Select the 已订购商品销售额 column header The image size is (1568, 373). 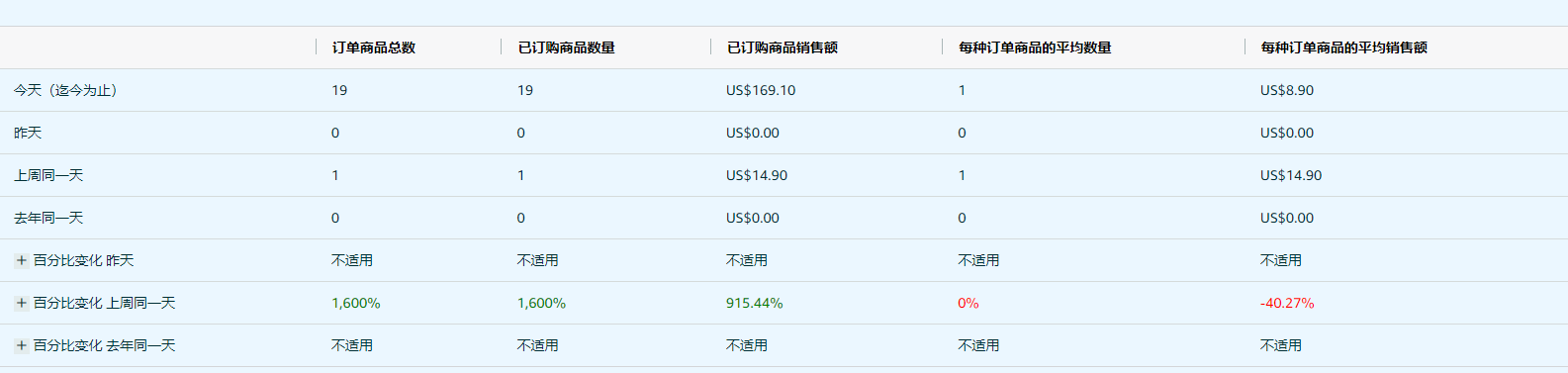tap(783, 47)
